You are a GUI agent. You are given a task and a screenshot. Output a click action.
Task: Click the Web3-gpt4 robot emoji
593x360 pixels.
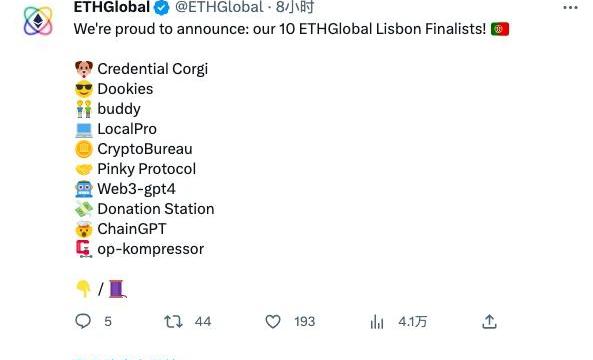point(84,189)
